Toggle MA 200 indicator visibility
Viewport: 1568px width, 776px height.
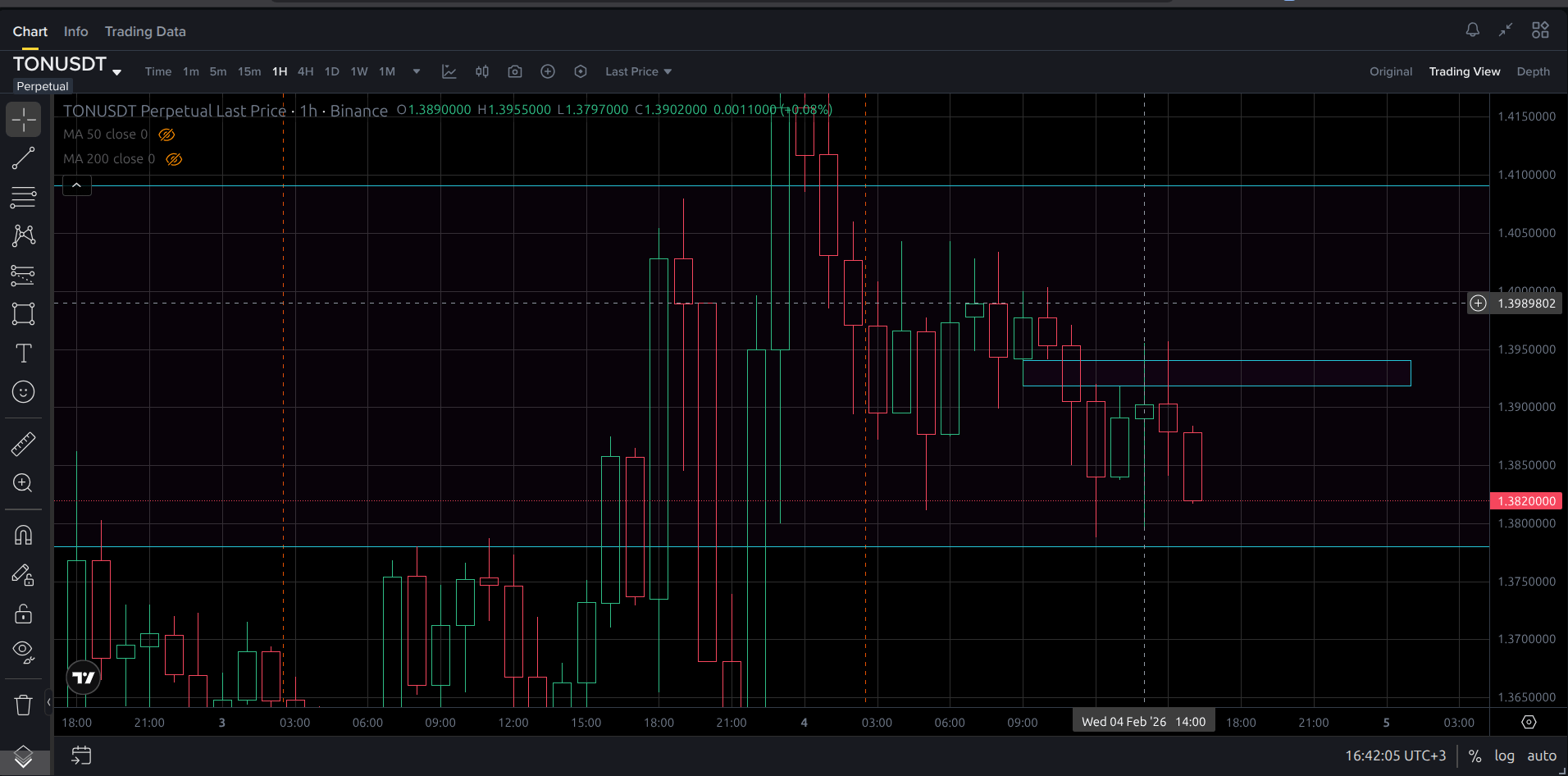pyautogui.click(x=174, y=159)
